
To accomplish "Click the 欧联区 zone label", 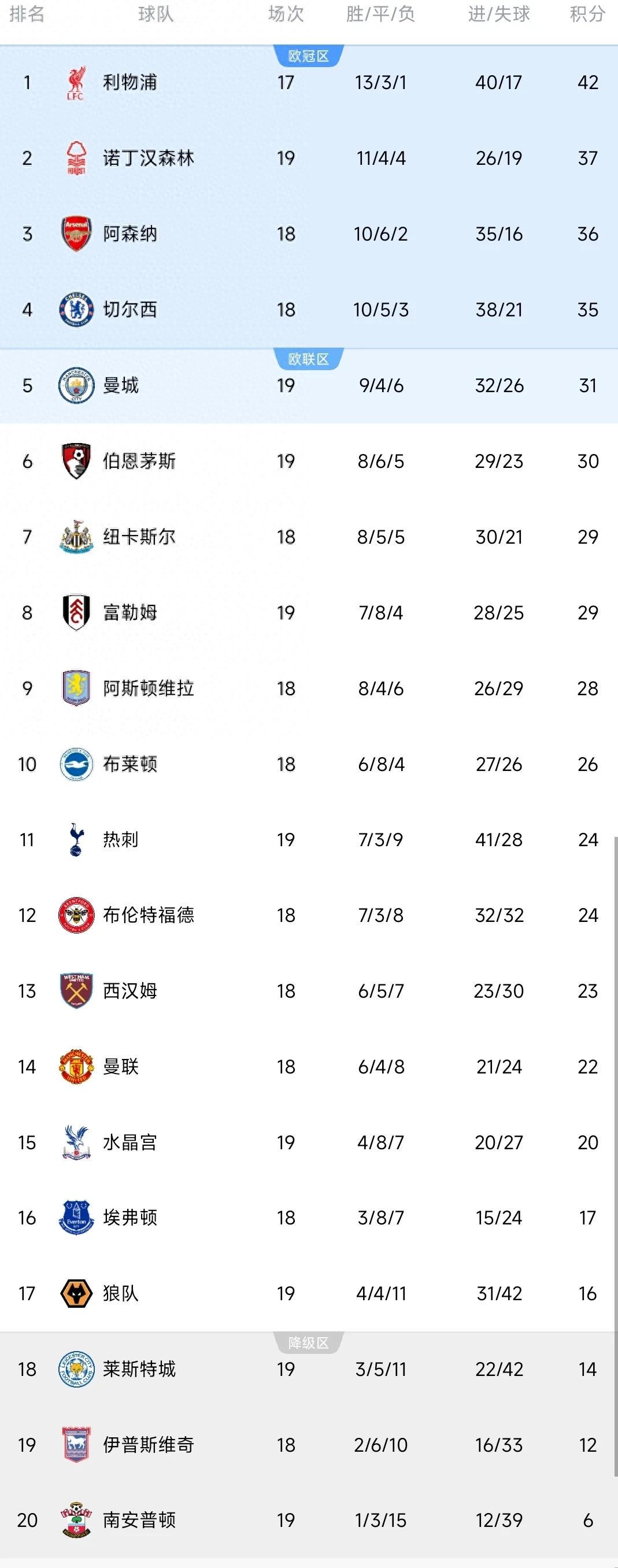I will pyautogui.click(x=308, y=359).
